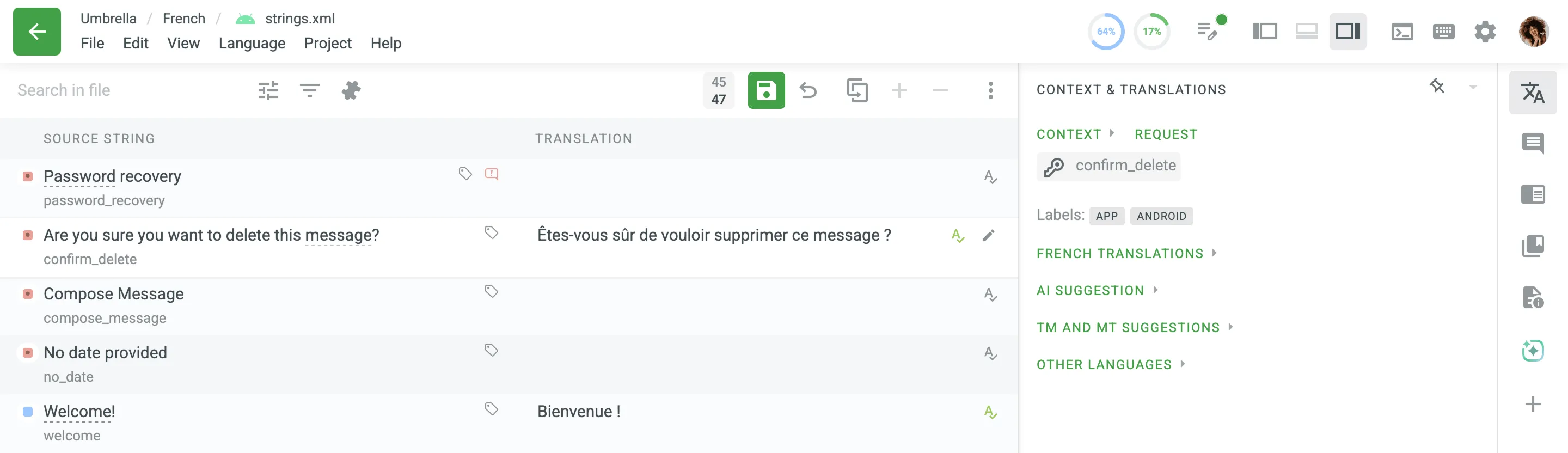Undo the last action
The height and width of the screenshot is (453, 1568).
(x=809, y=90)
